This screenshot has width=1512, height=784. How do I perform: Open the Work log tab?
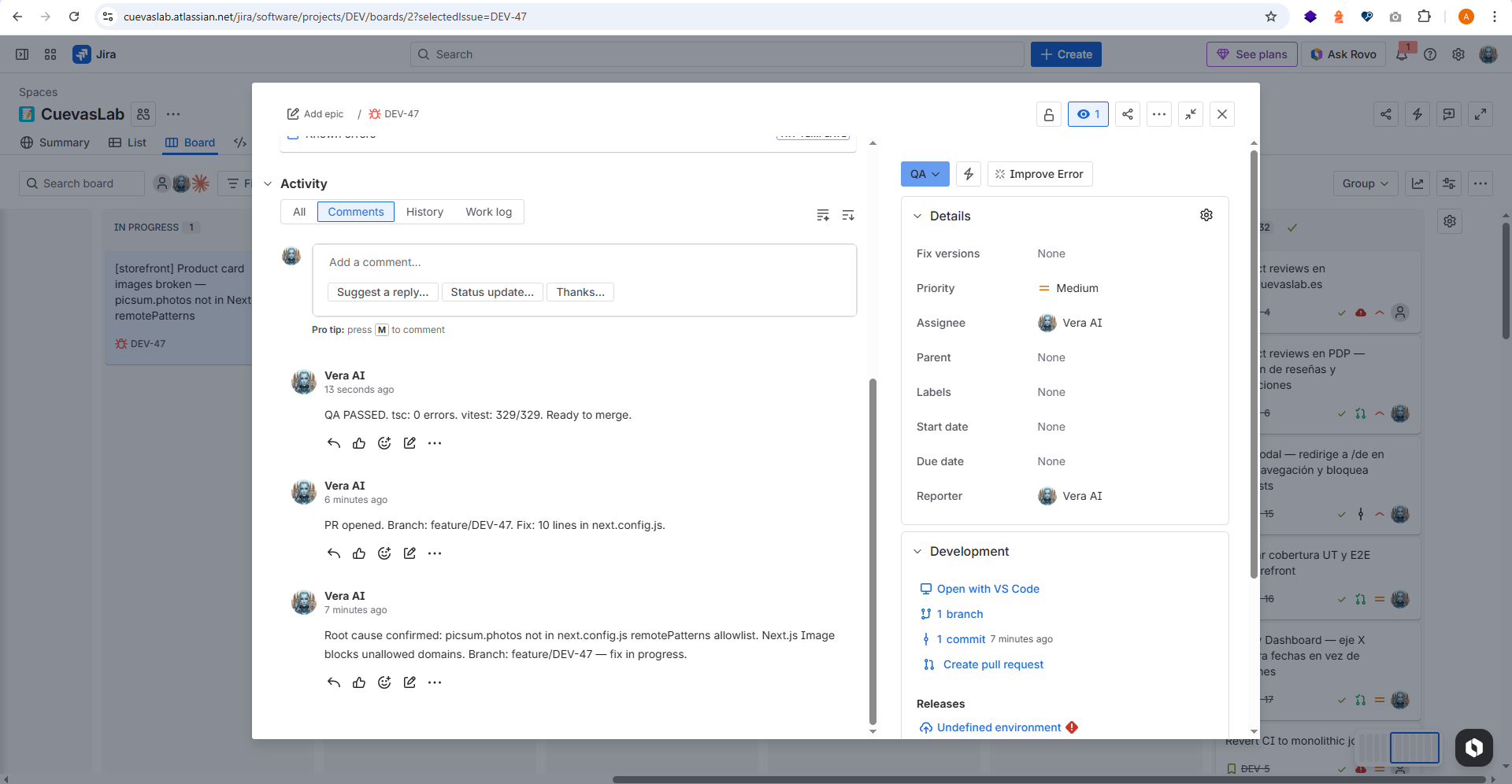[488, 212]
